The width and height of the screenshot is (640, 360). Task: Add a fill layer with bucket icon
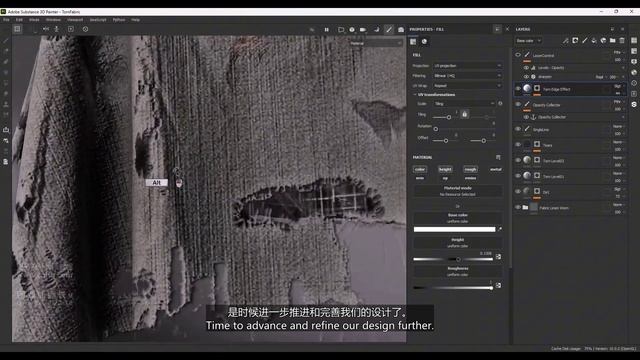click(x=594, y=40)
